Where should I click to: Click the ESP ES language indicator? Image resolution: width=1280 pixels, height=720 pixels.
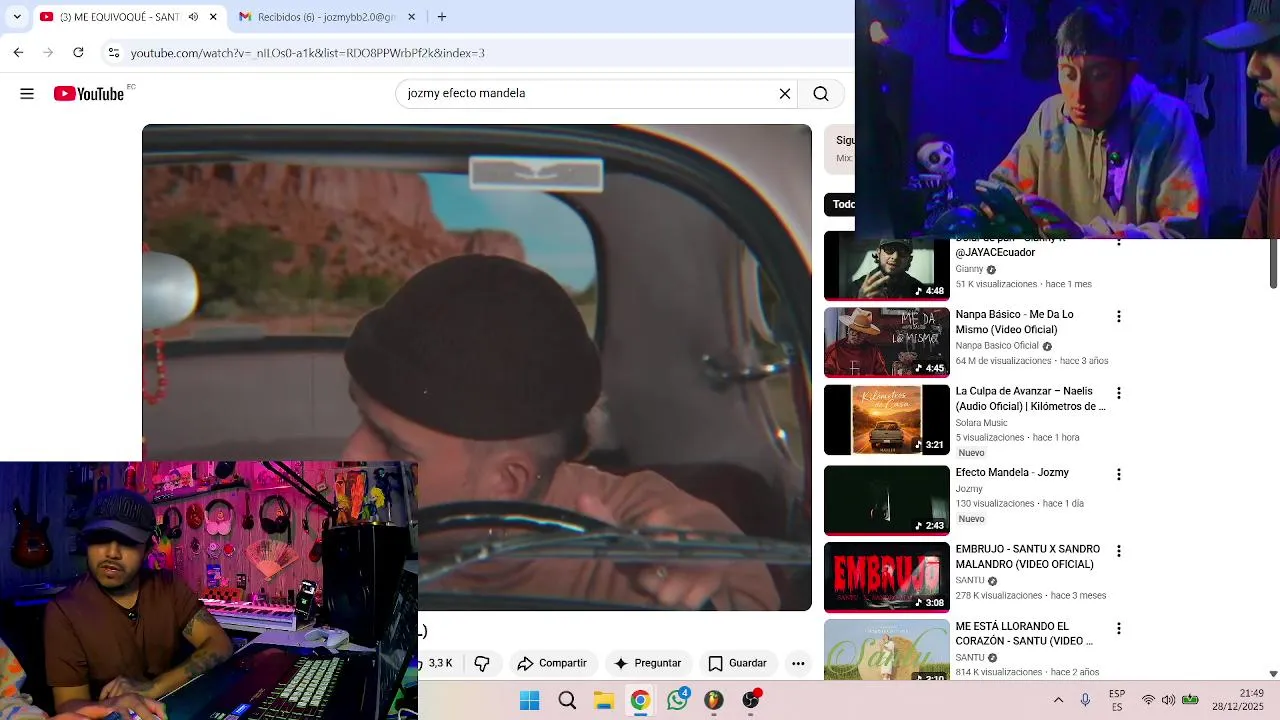coord(1117,701)
